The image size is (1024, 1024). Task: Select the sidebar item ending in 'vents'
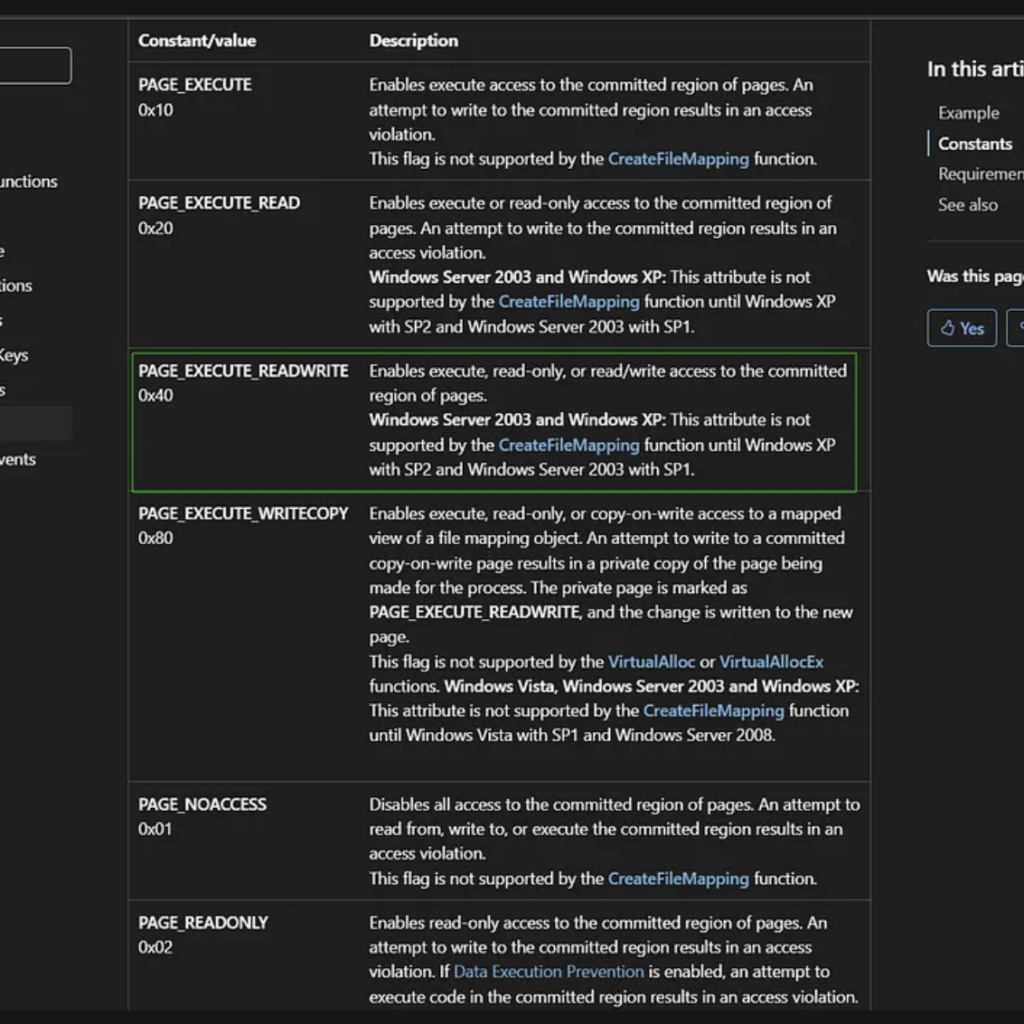[x=18, y=460]
